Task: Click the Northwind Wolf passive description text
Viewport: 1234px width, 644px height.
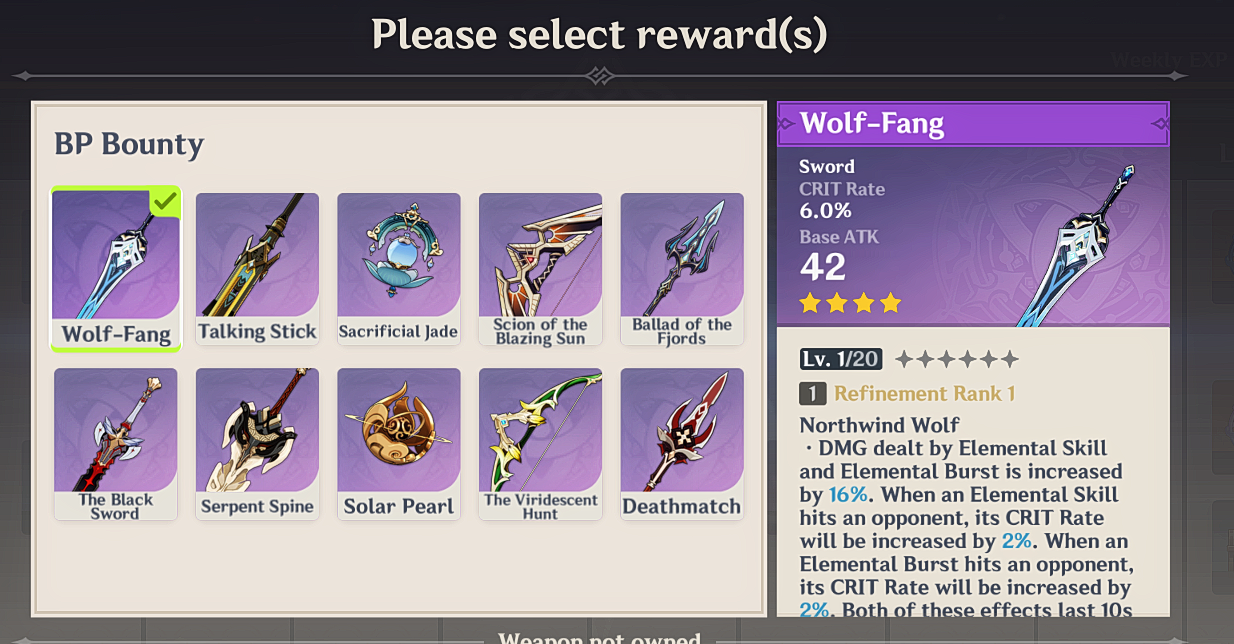Action: 967,518
